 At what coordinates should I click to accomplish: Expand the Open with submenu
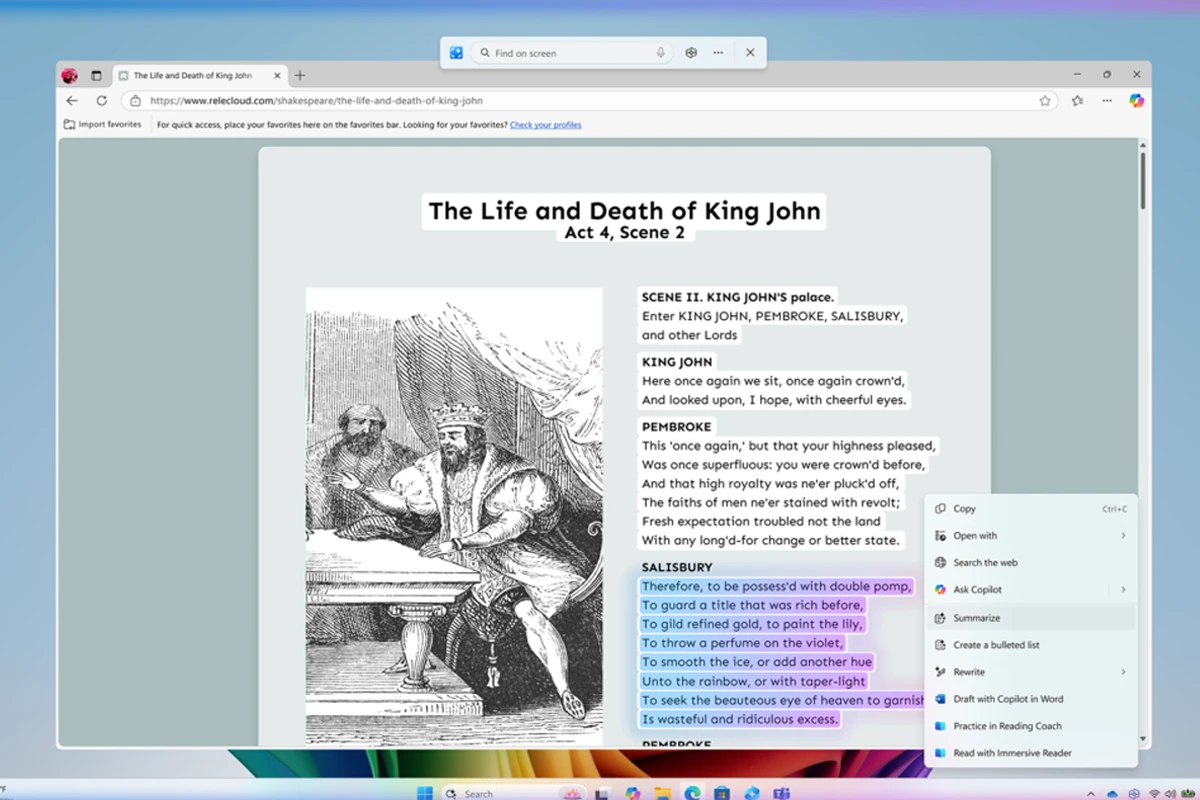tap(1031, 536)
